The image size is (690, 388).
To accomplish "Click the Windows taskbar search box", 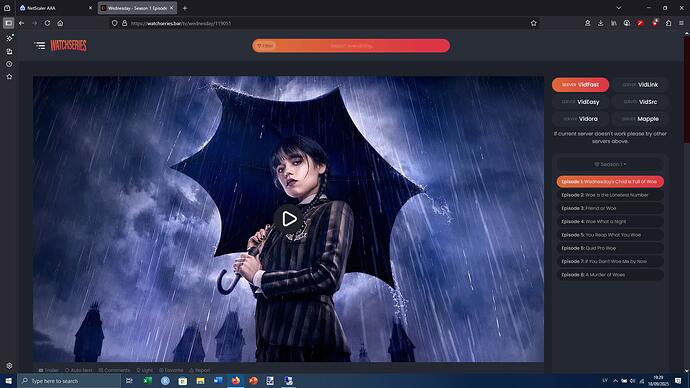I will coord(69,381).
